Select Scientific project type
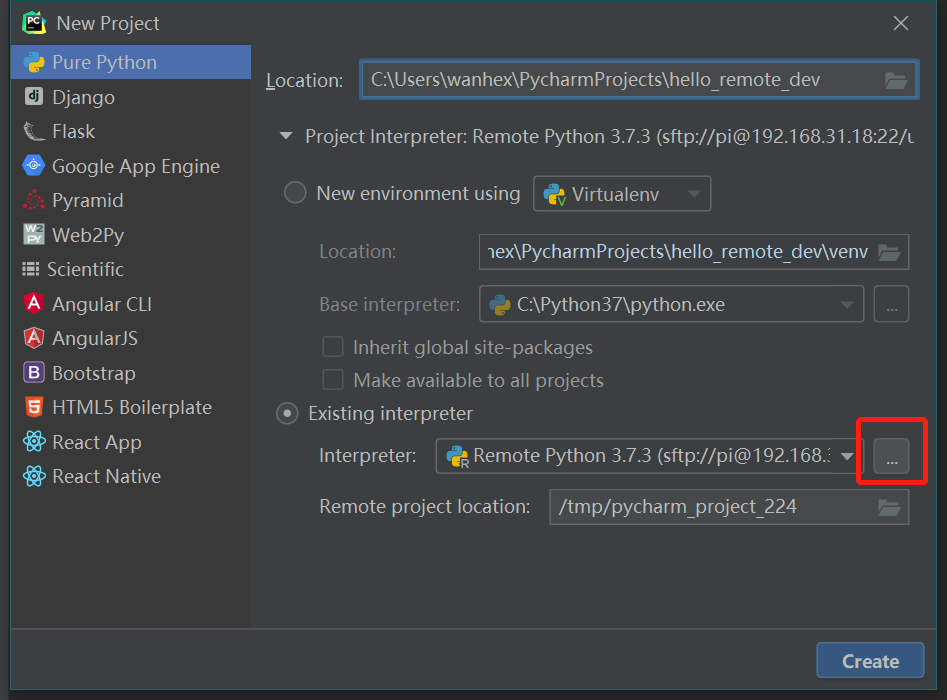This screenshot has height=700, width=947. 85,269
